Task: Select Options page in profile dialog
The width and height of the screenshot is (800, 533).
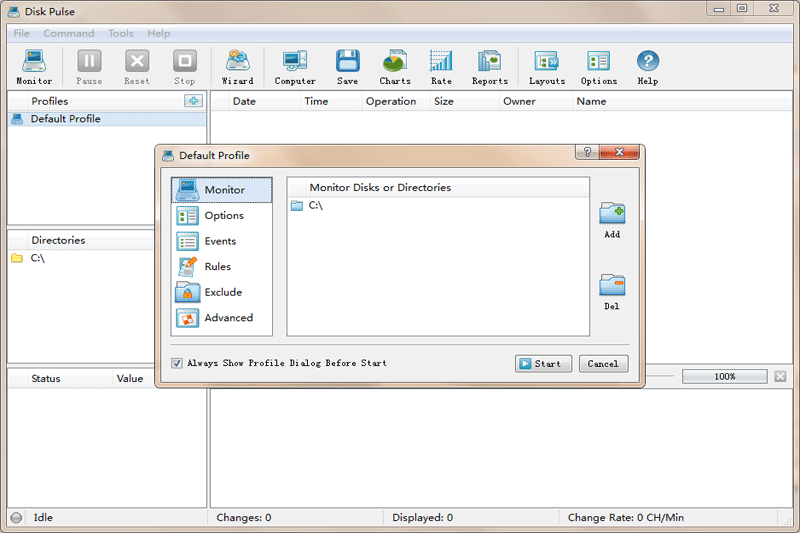Action: [x=221, y=216]
